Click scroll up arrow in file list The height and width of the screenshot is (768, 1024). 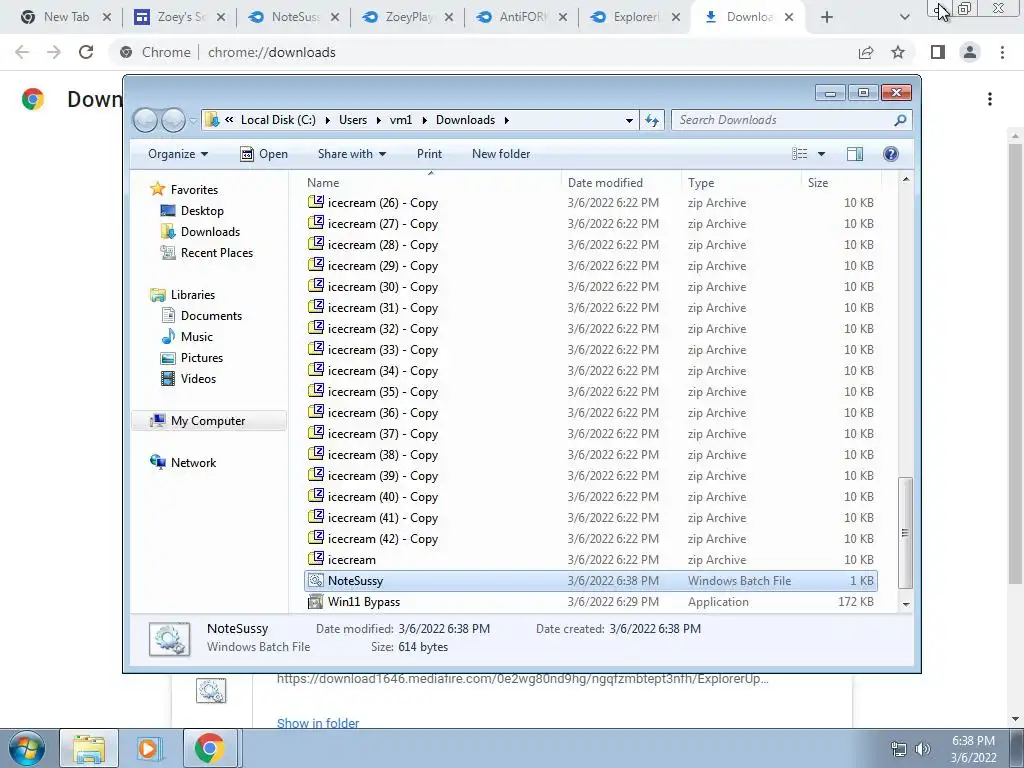(x=906, y=179)
